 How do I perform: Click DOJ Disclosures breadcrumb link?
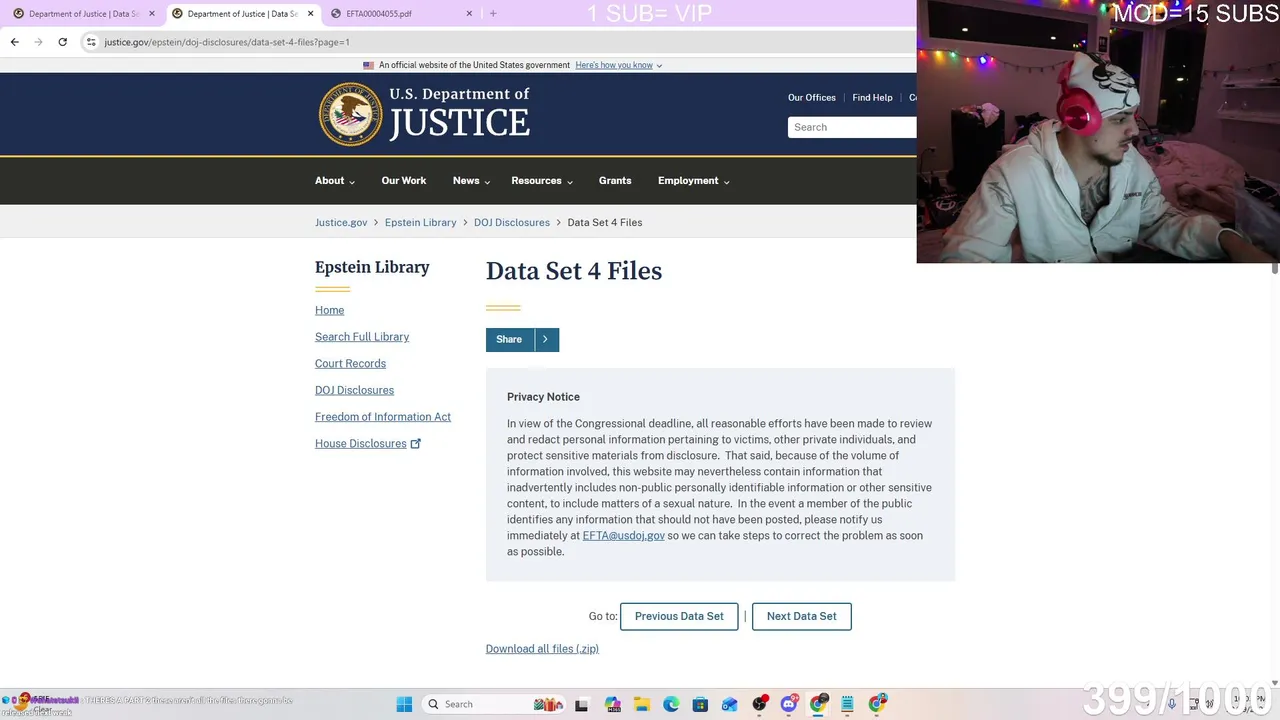[x=512, y=223]
